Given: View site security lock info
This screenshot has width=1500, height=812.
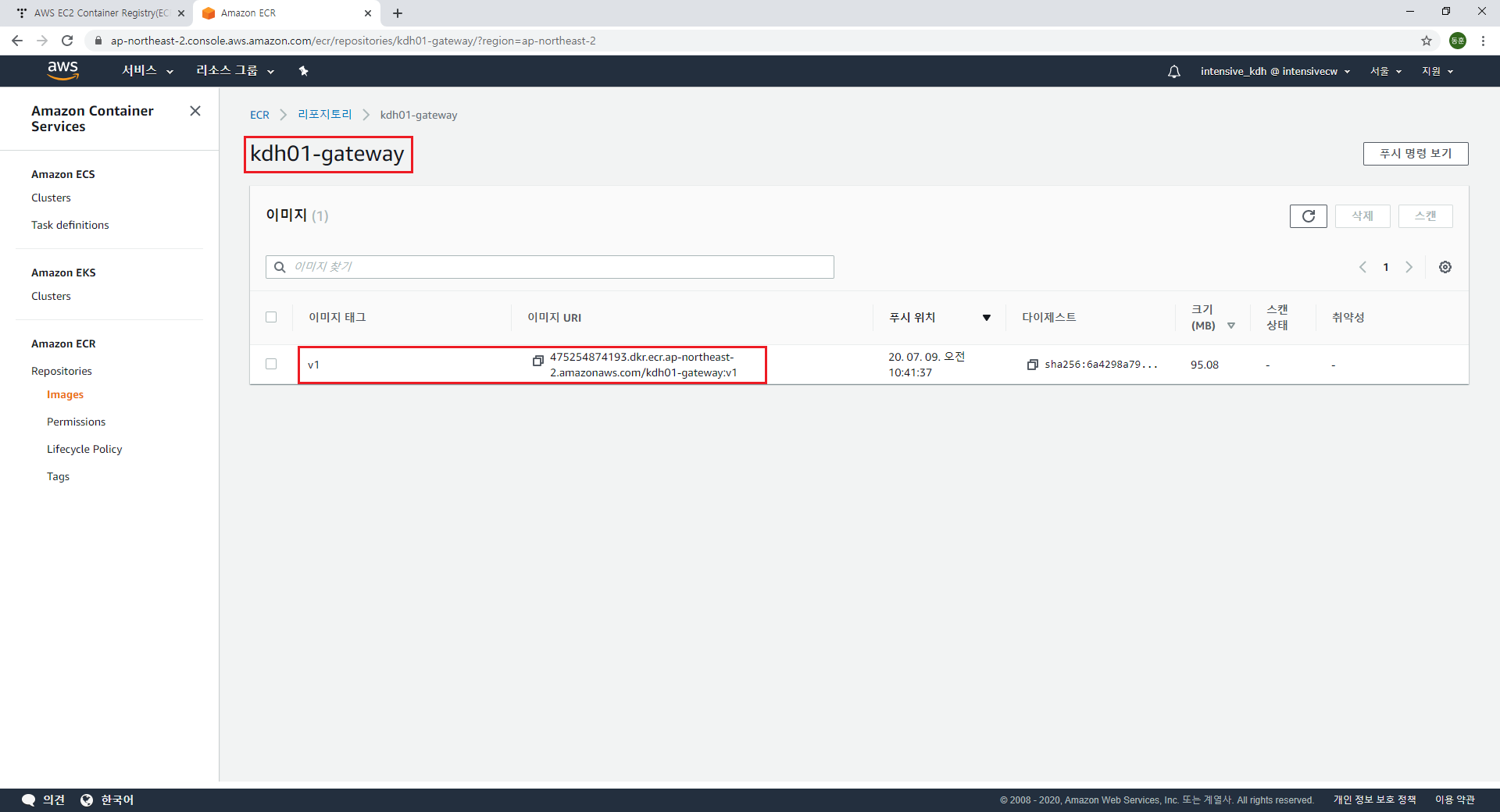Looking at the screenshot, I should tap(98, 41).
